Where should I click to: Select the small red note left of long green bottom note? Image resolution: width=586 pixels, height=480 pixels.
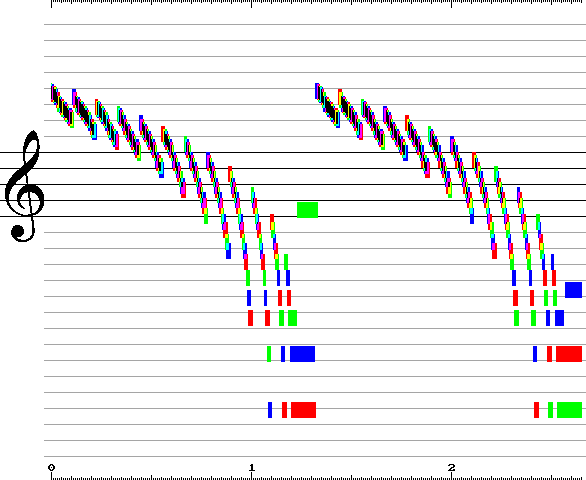(536, 410)
